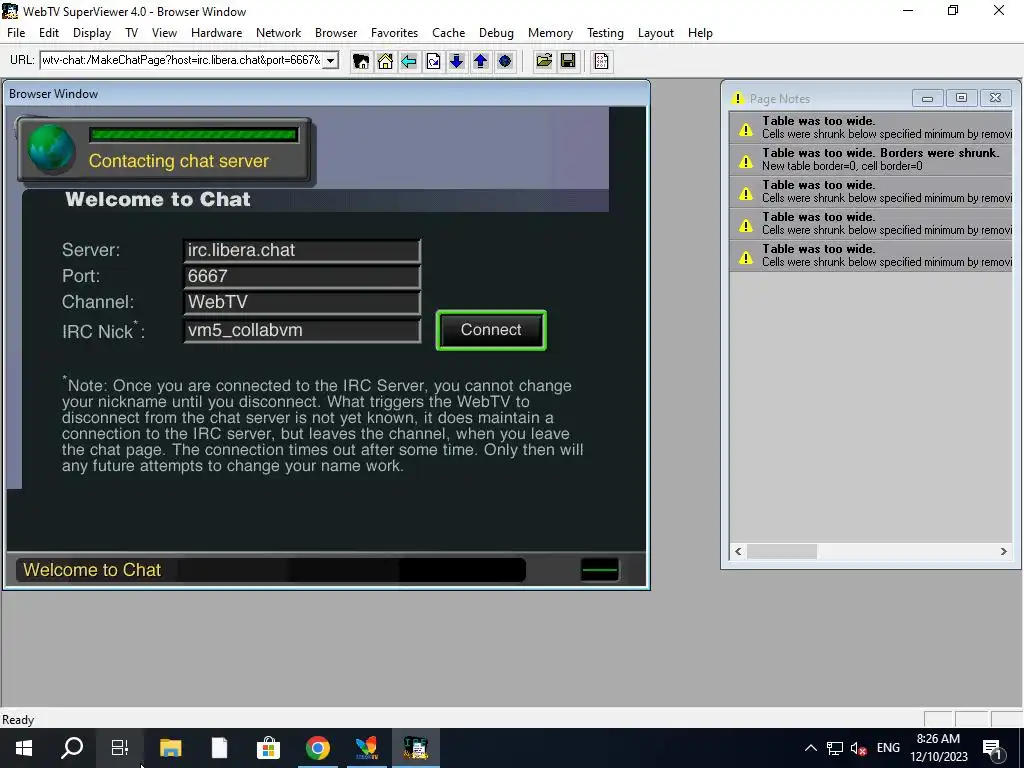
Task: Click the ENG language indicator
Action: [x=888, y=748]
